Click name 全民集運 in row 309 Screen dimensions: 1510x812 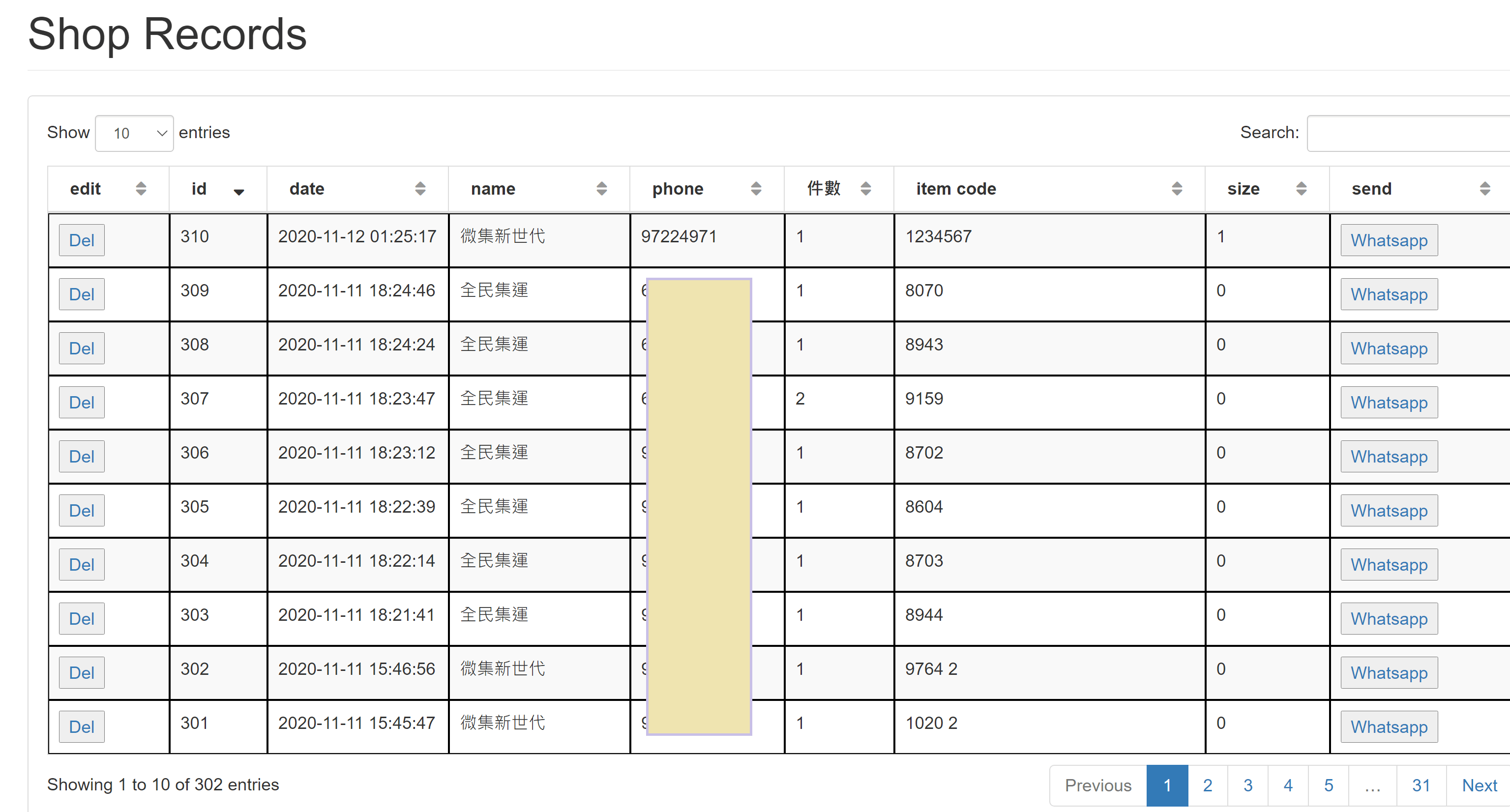tap(494, 290)
